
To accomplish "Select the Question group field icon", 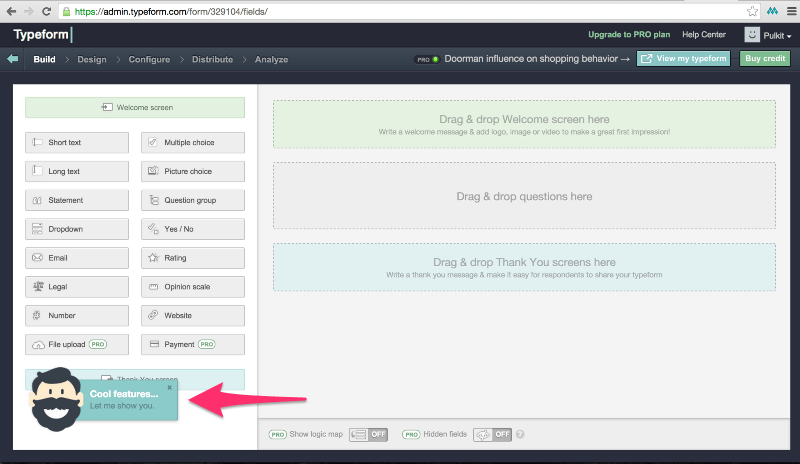I will tap(154, 200).
